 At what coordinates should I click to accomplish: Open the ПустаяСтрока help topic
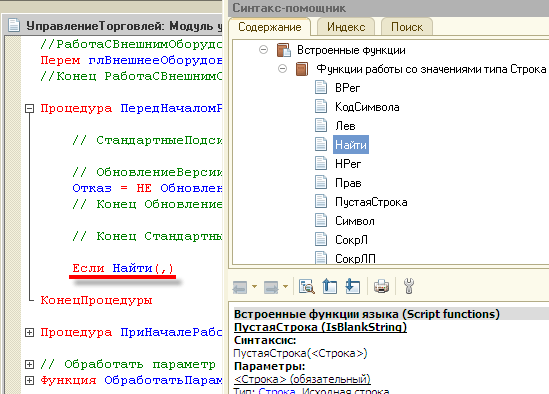coord(371,202)
